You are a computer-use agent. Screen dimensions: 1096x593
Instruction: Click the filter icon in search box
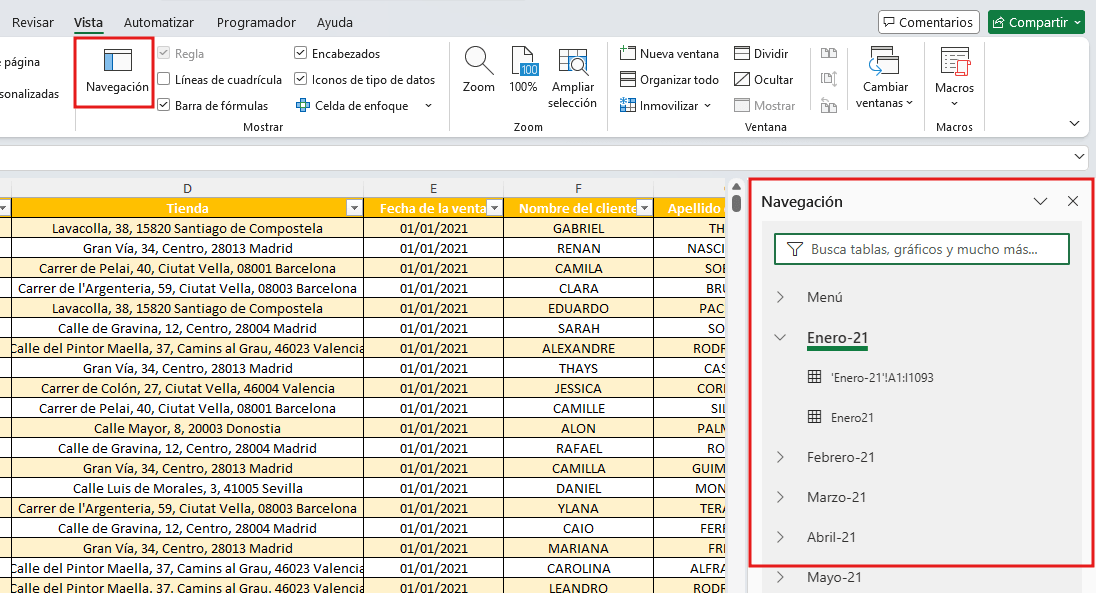point(795,249)
